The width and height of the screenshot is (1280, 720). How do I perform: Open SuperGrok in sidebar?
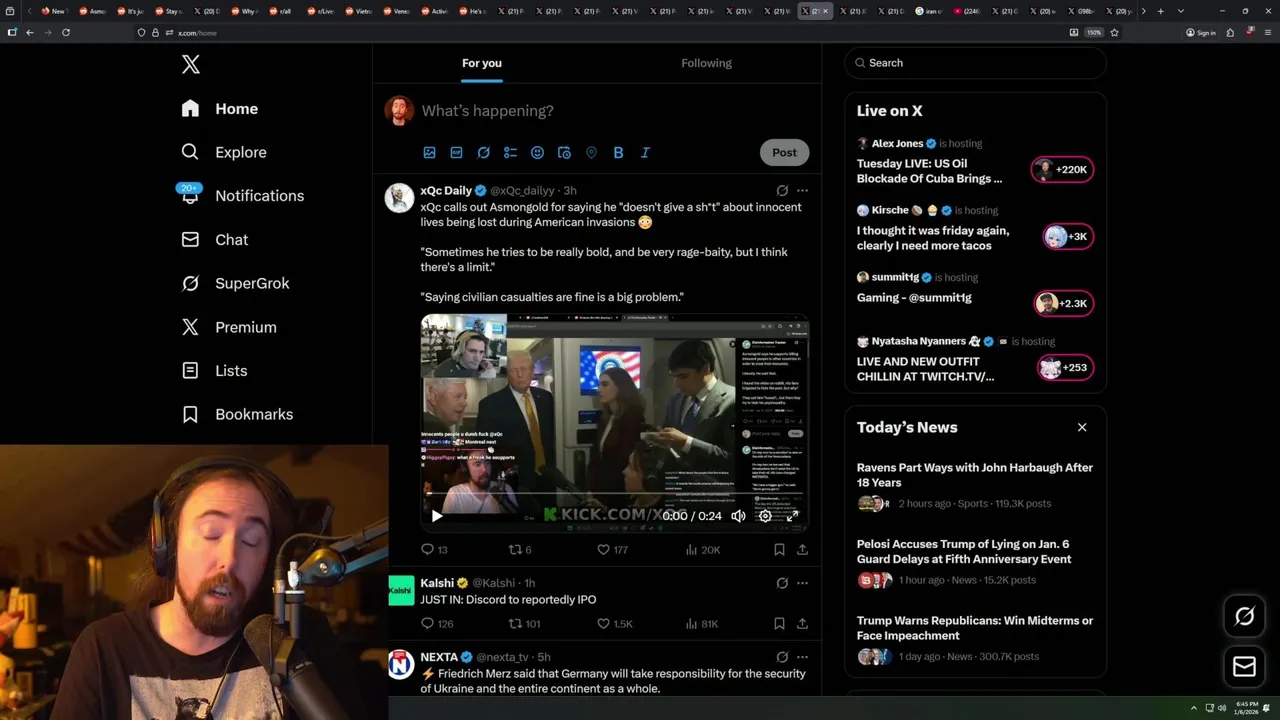(236, 283)
